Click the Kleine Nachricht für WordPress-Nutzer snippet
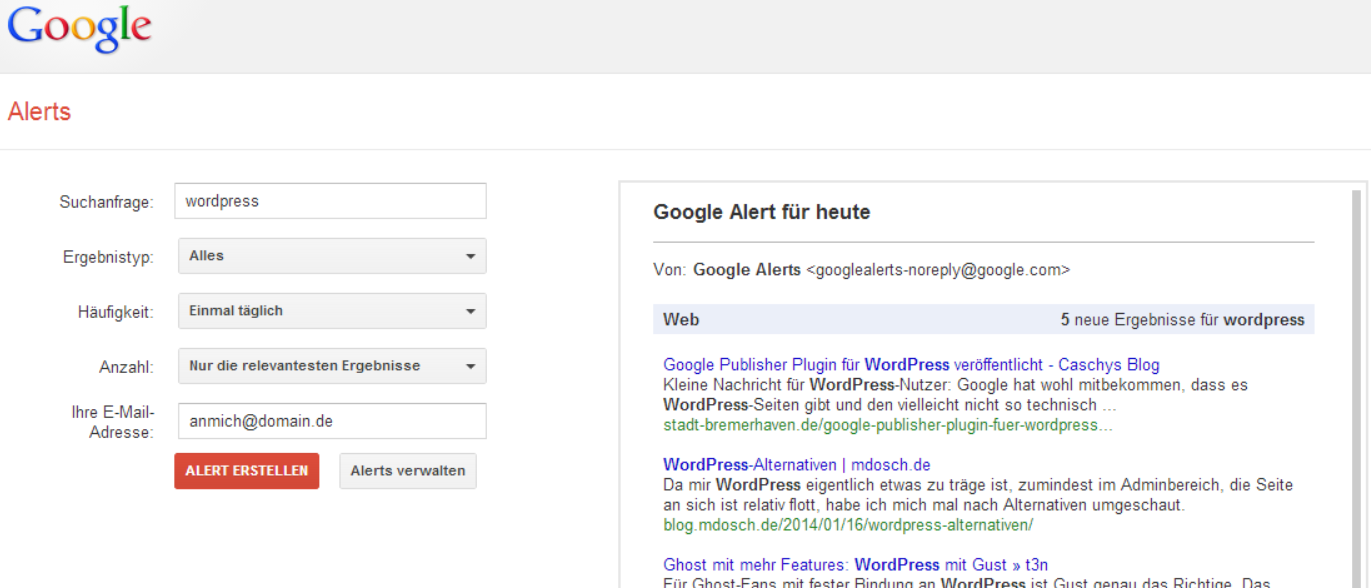This screenshot has width=1371, height=588. pyautogui.click(x=955, y=395)
